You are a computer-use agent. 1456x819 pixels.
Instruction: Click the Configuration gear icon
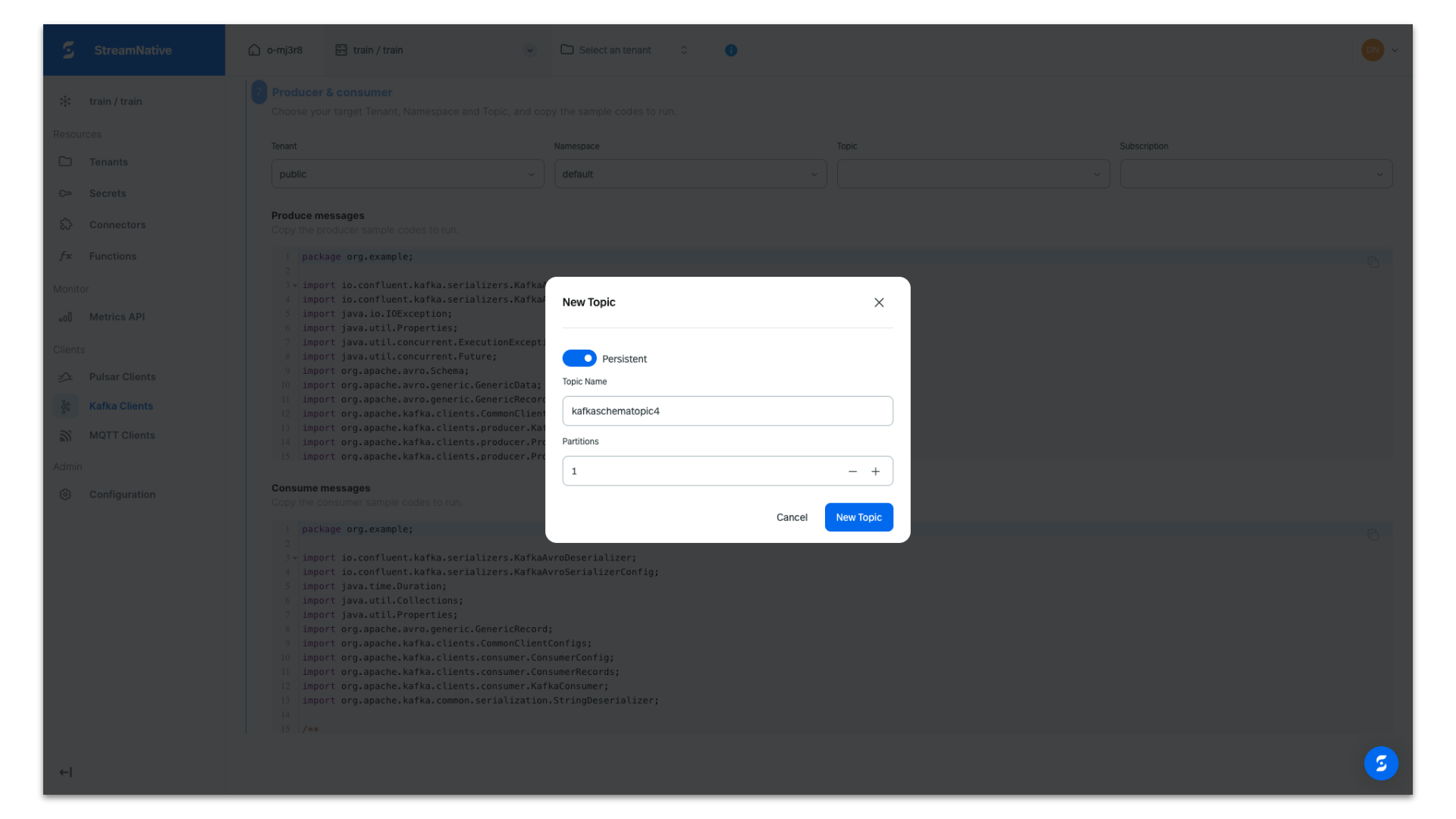65,494
